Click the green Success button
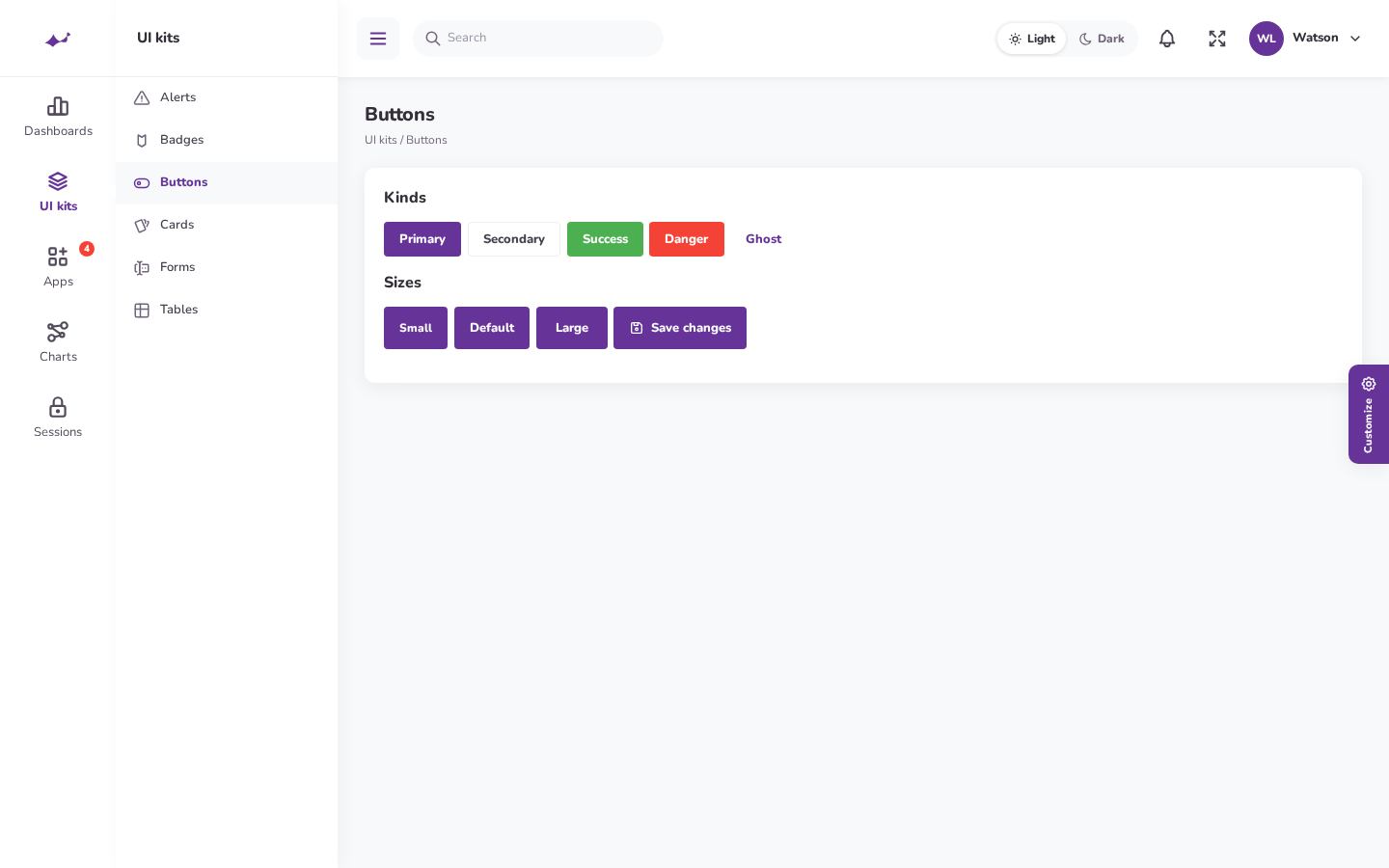Viewport: 1389px width, 868px height. tap(605, 239)
